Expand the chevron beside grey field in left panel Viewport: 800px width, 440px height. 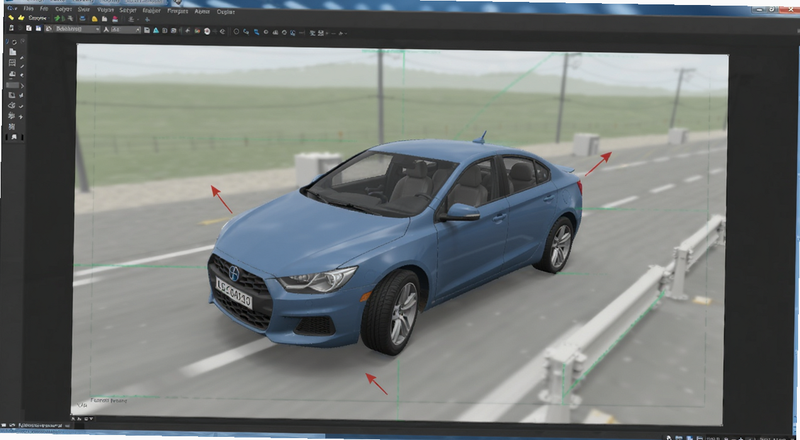pos(22,86)
